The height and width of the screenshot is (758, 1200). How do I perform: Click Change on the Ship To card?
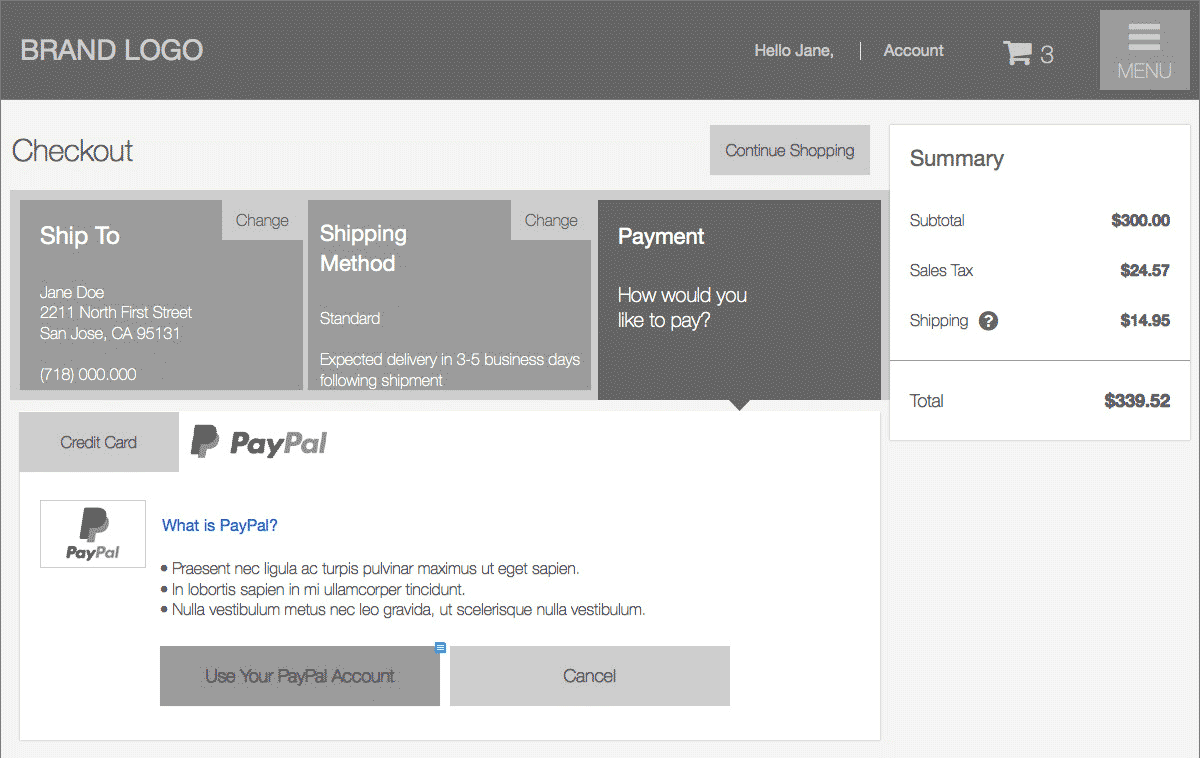pyautogui.click(x=262, y=220)
